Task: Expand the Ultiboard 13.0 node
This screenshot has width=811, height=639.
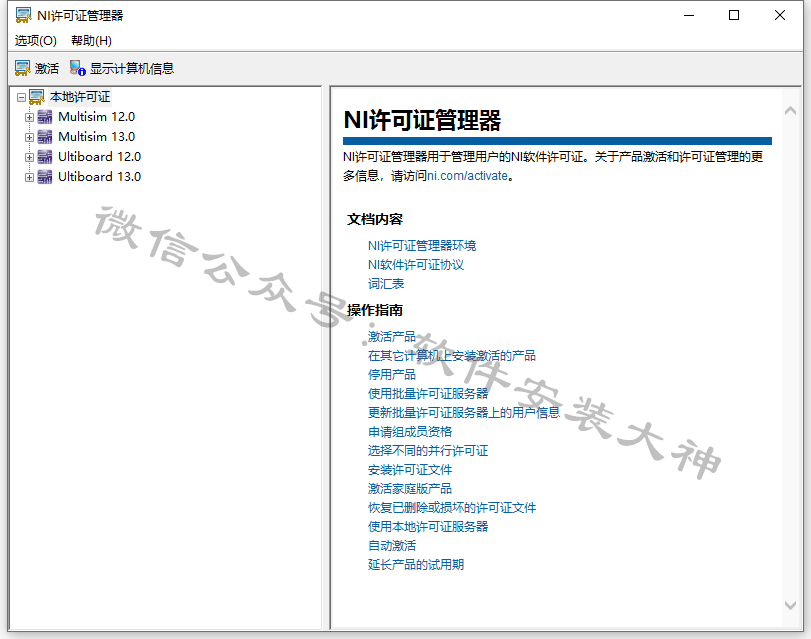Action: [x=29, y=177]
